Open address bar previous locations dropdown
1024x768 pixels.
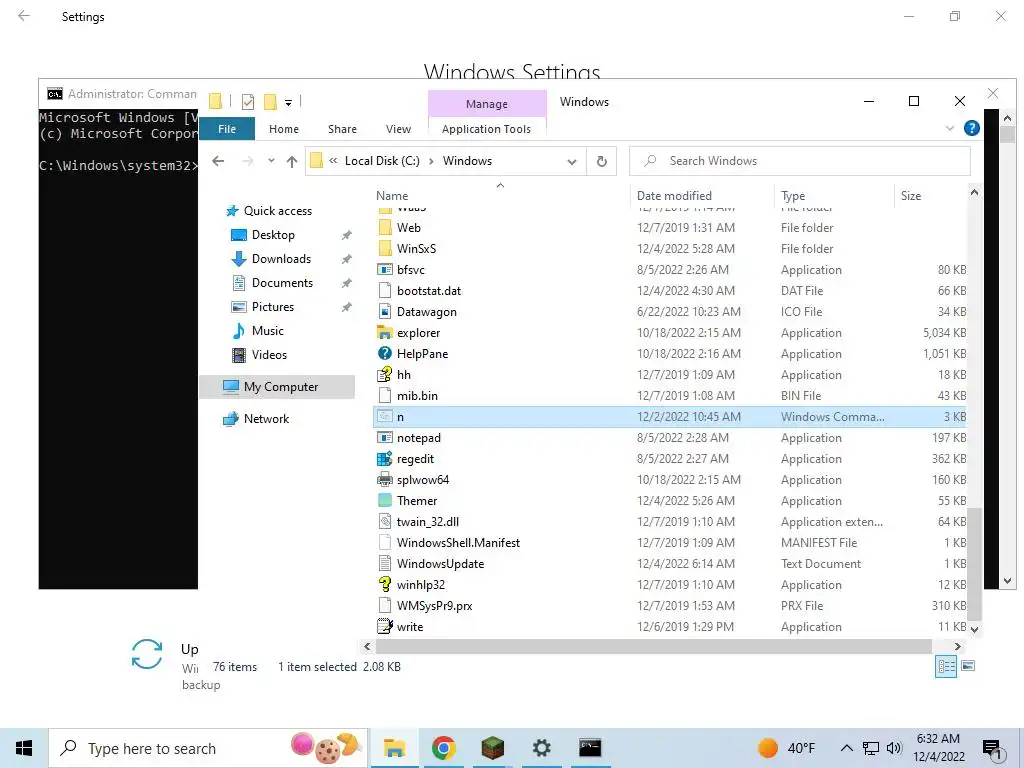point(571,161)
